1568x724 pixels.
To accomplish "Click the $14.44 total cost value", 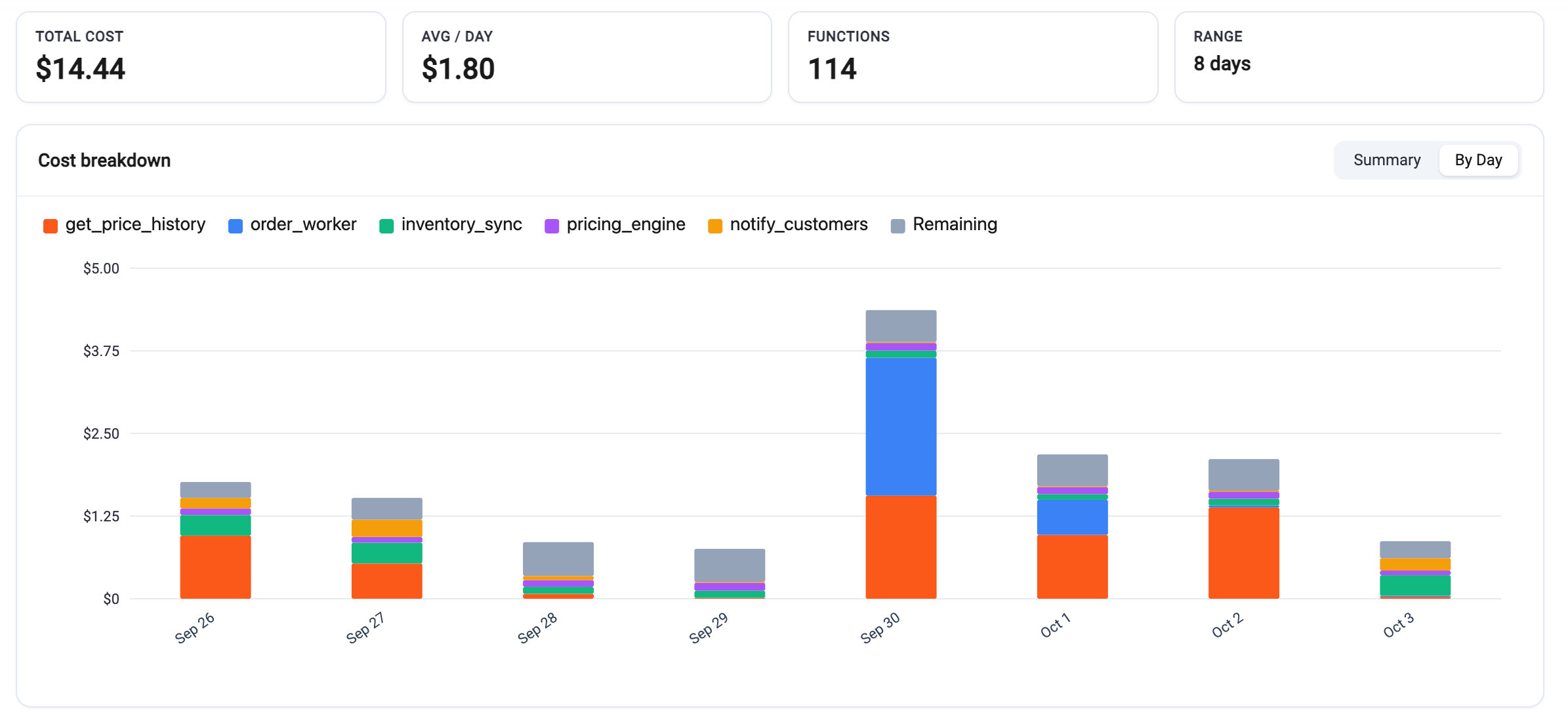I will [80, 69].
